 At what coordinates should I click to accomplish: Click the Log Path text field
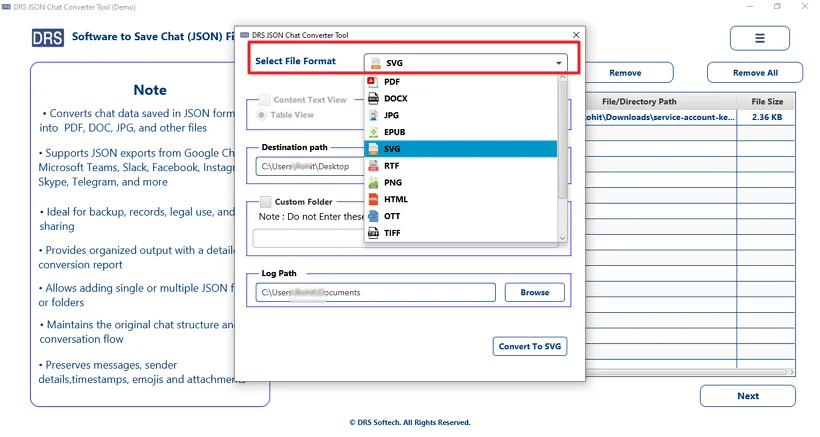pyautogui.click(x=375, y=292)
